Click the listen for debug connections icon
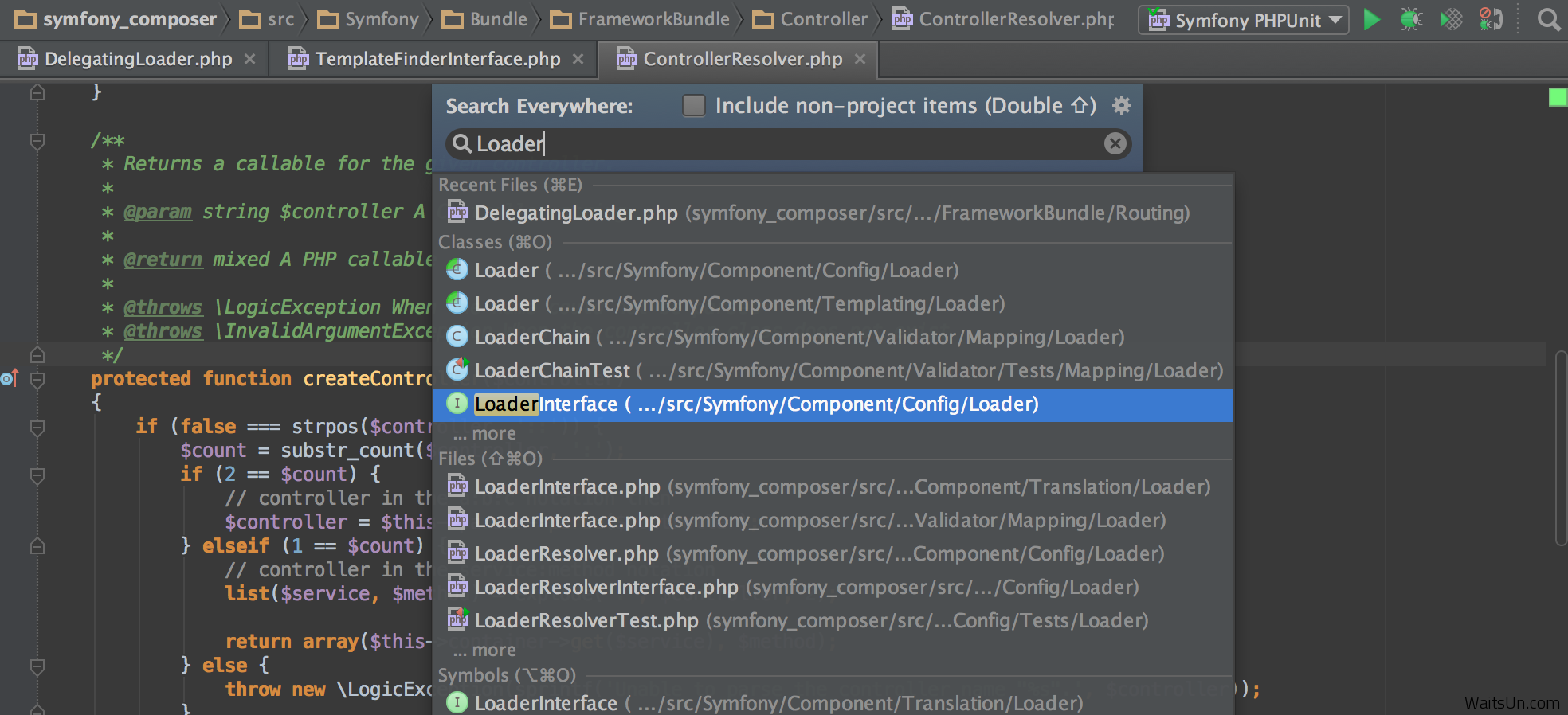The image size is (1568, 715). [x=1490, y=19]
